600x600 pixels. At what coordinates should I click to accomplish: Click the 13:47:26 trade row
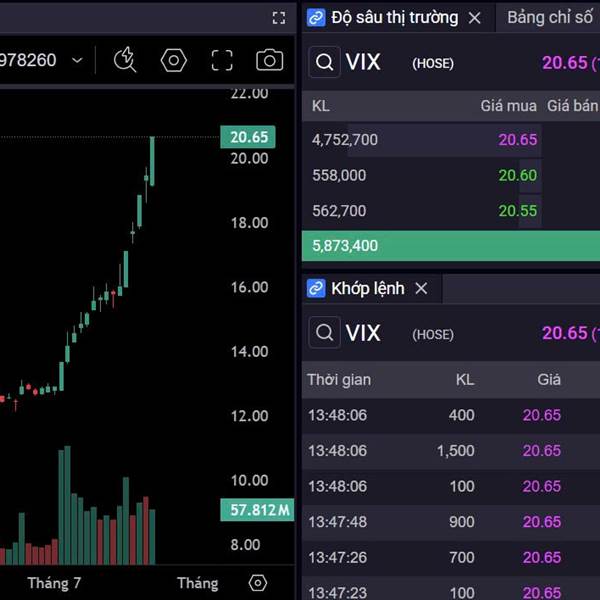(451, 558)
